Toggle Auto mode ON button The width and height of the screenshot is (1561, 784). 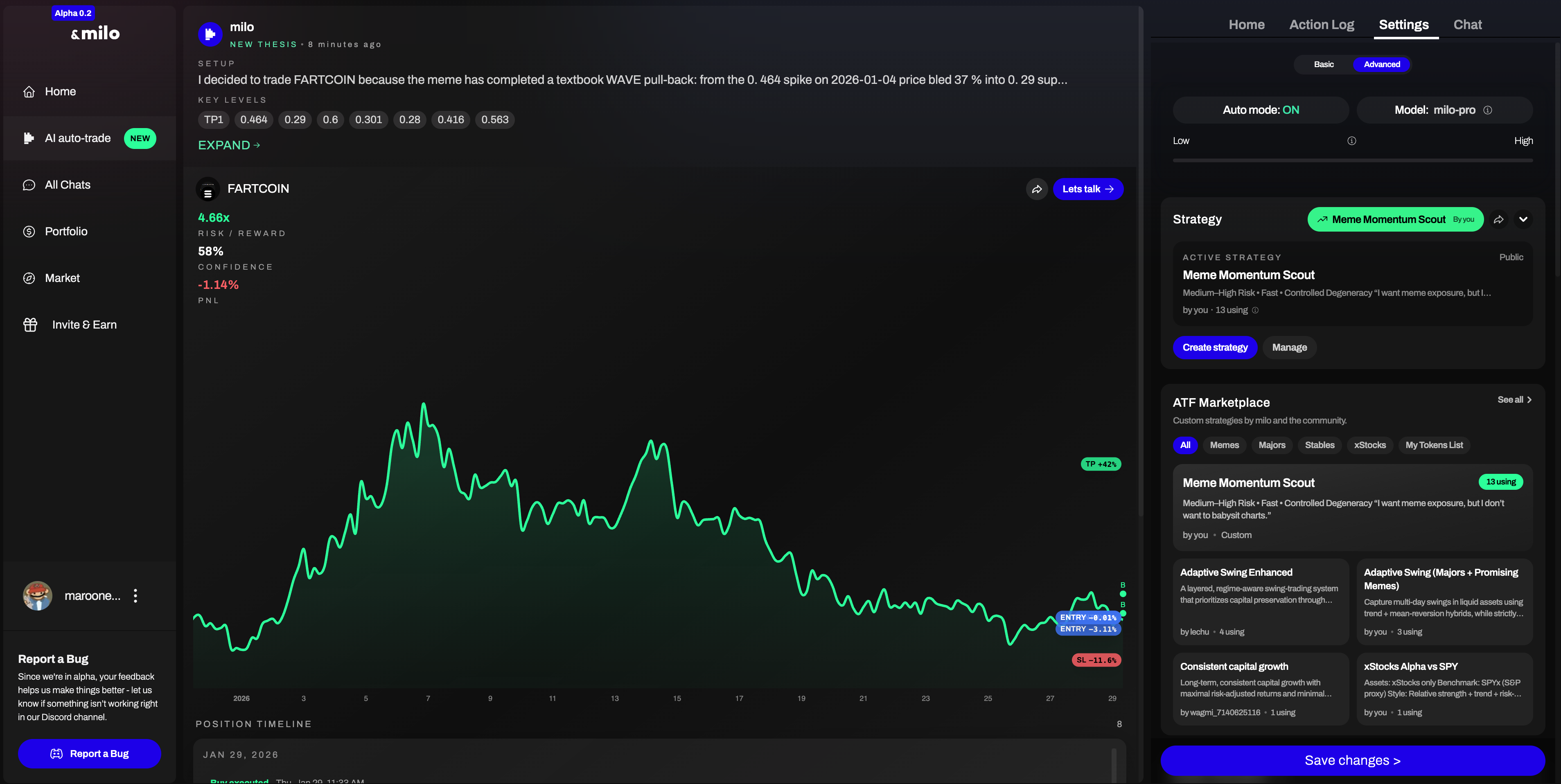point(1261,110)
